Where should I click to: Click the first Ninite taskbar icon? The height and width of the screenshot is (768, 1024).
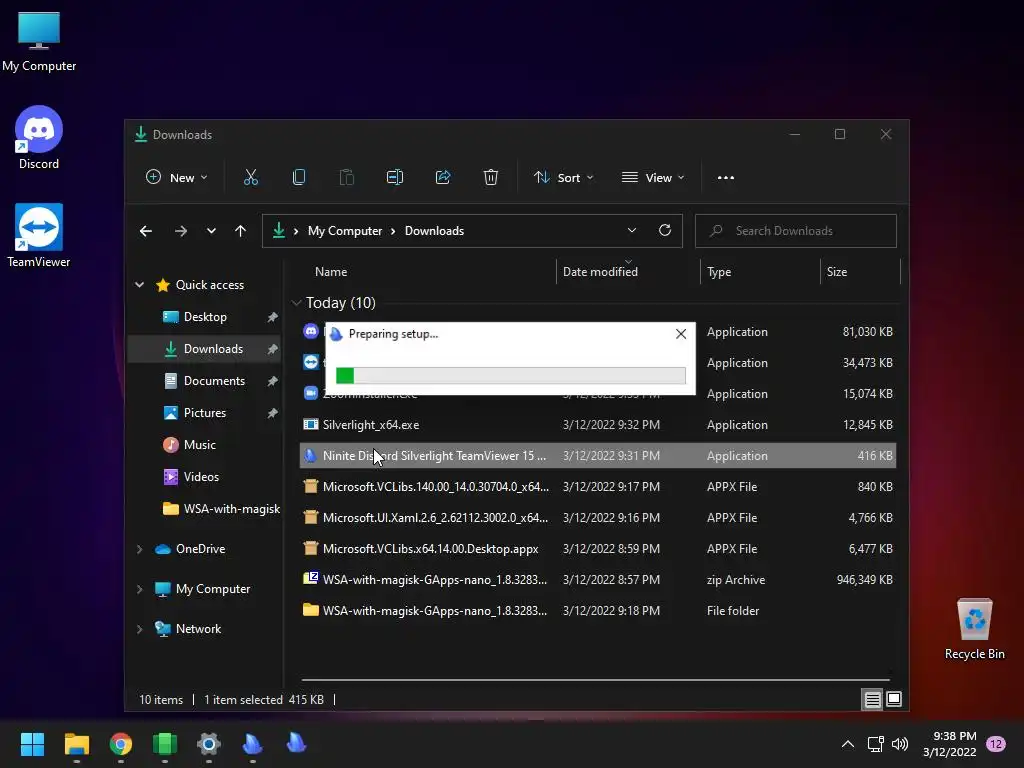point(253,744)
